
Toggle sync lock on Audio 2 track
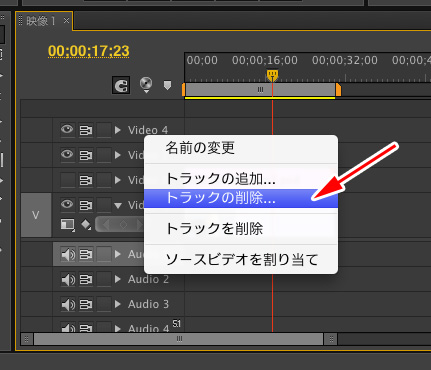[x=86, y=279]
